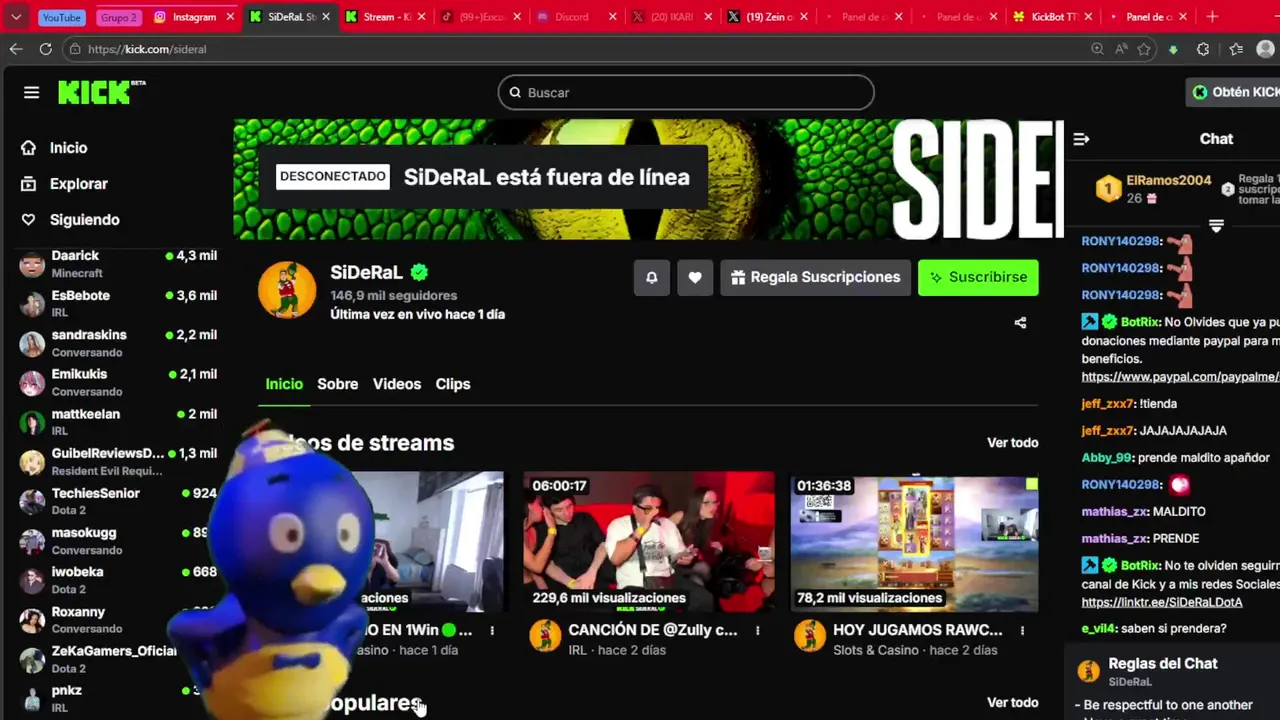Screen dimensions: 1280x720
Task: Click the Chat panel header
Action: 1216,139
